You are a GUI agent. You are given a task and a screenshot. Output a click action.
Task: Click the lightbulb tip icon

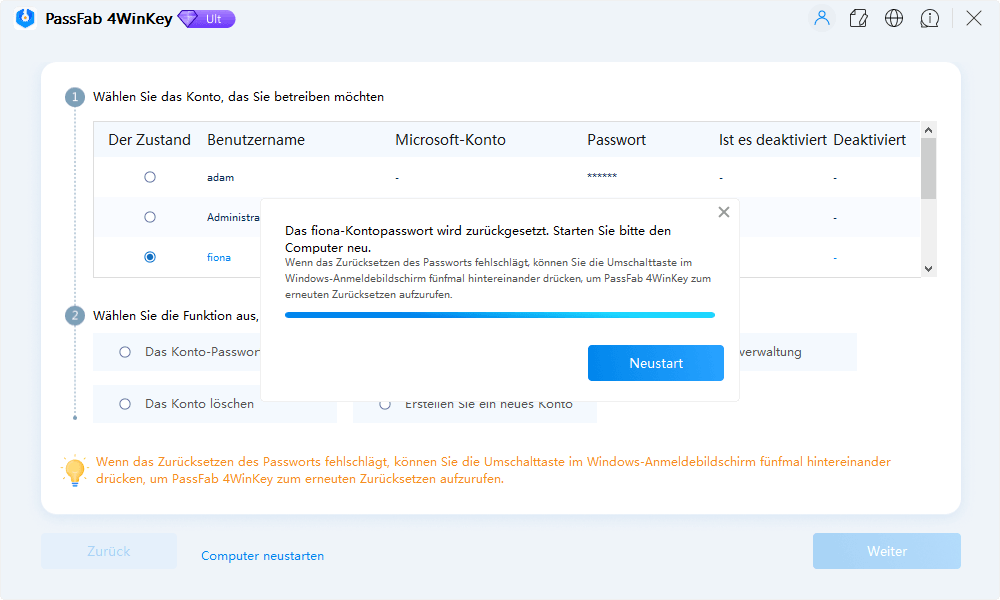tap(75, 470)
